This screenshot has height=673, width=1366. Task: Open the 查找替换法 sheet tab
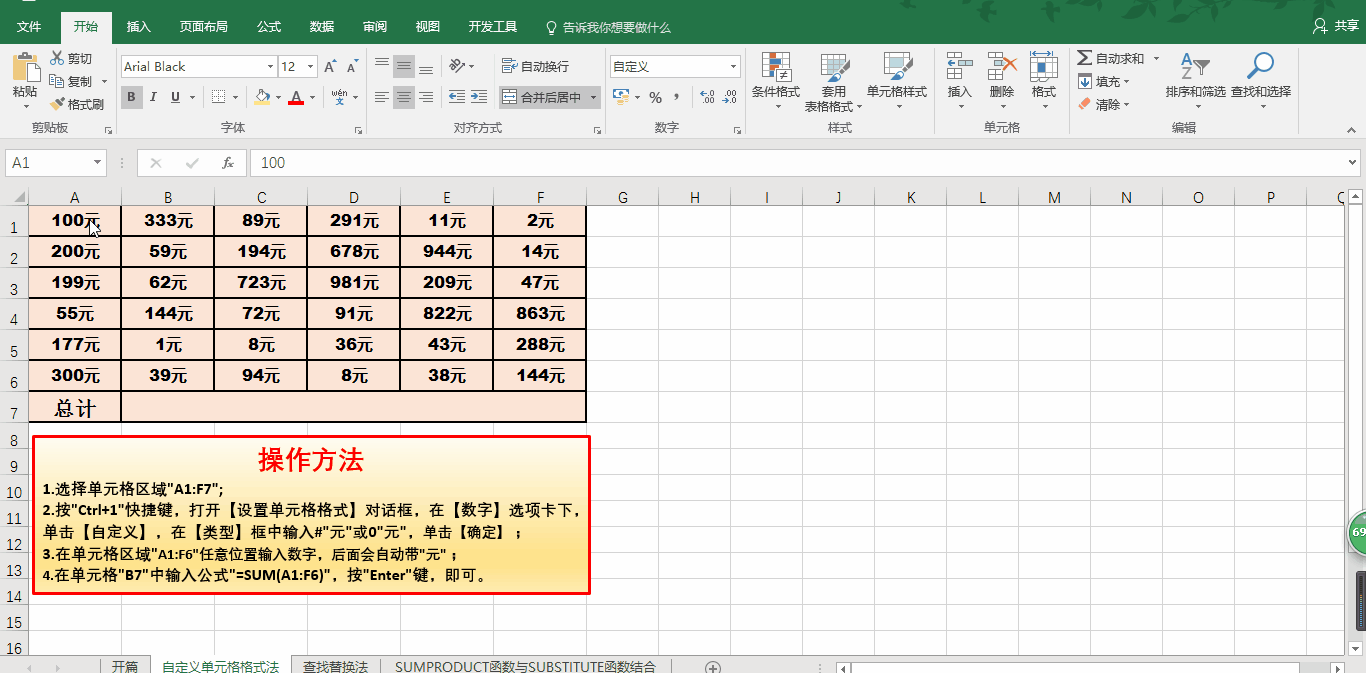tap(335, 666)
